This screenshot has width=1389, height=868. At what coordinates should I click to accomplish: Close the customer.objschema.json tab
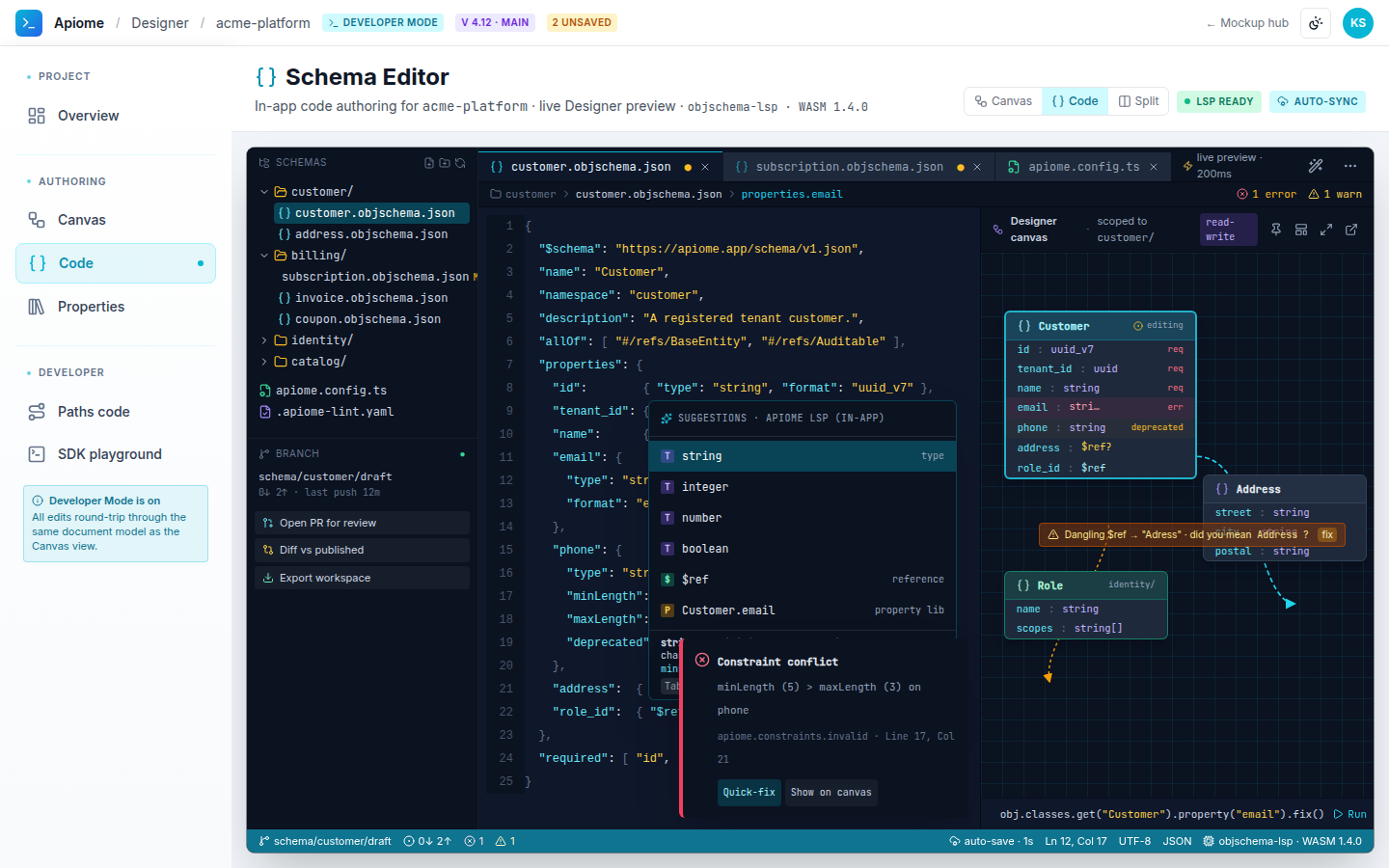pyautogui.click(x=705, y=167)
